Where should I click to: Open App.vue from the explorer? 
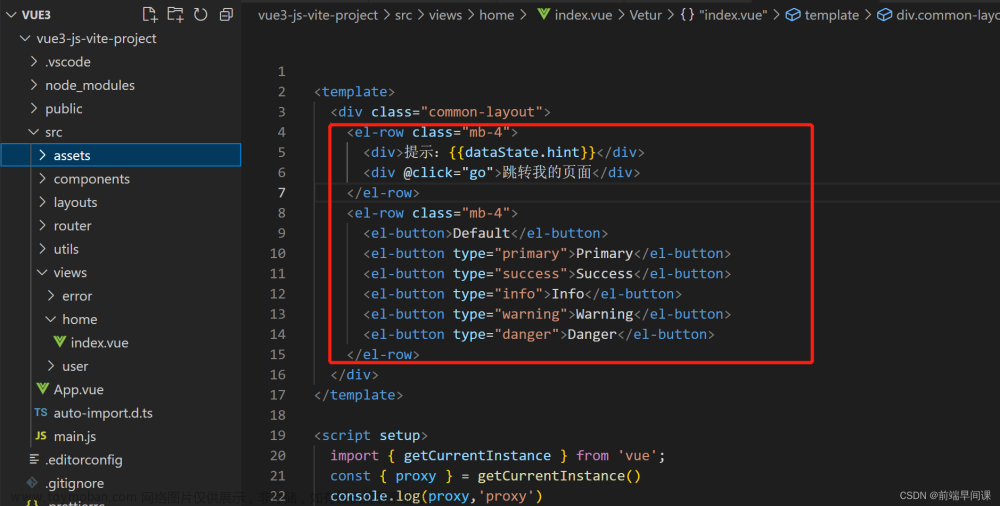[78, 389]
